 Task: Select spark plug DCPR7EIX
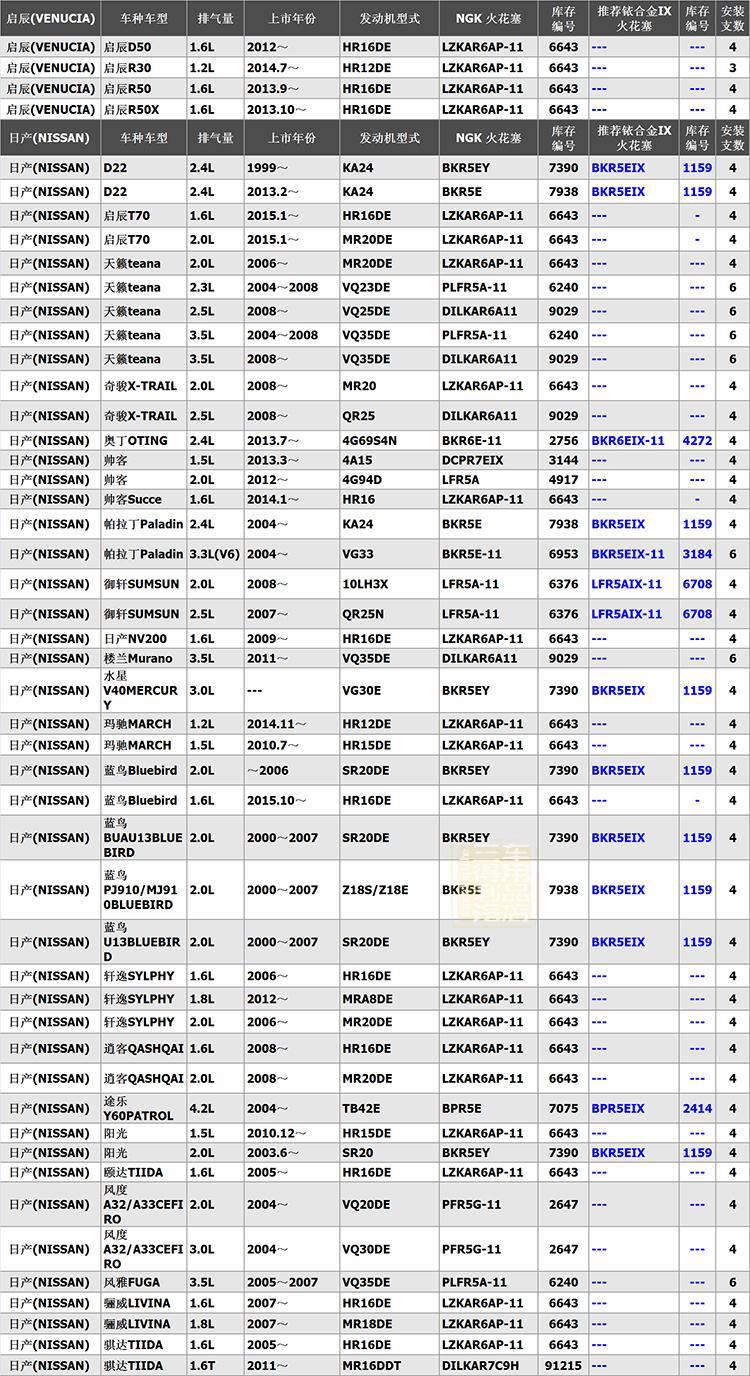pos(473,461)
